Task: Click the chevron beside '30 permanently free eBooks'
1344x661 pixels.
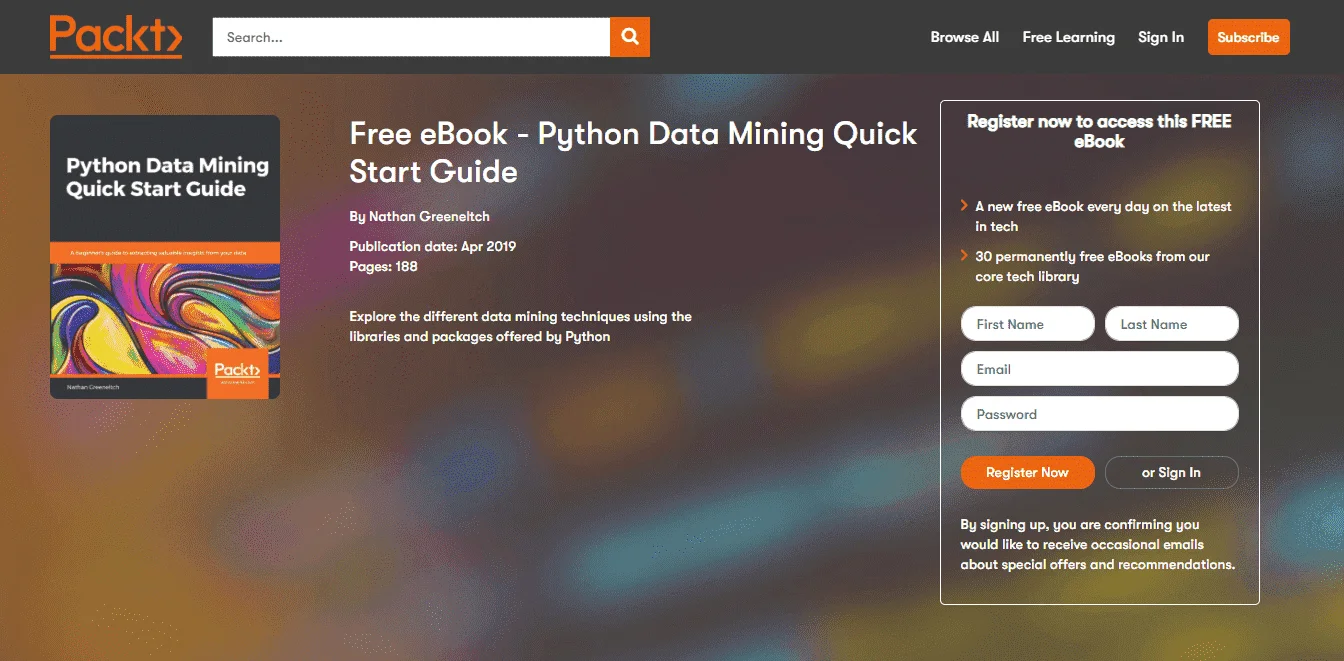Action: [965, 256]
